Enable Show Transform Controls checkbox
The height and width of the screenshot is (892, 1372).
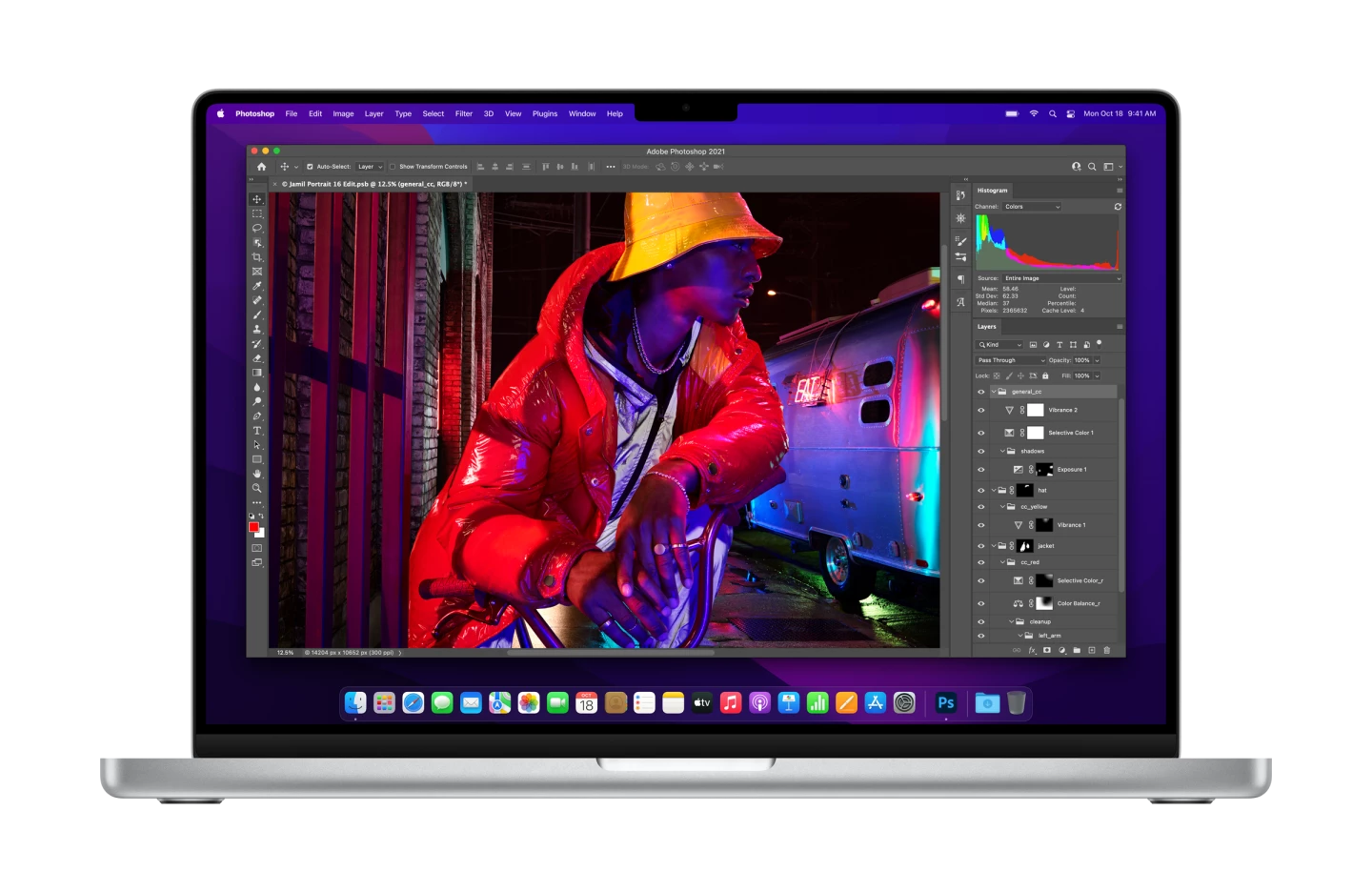393,167
